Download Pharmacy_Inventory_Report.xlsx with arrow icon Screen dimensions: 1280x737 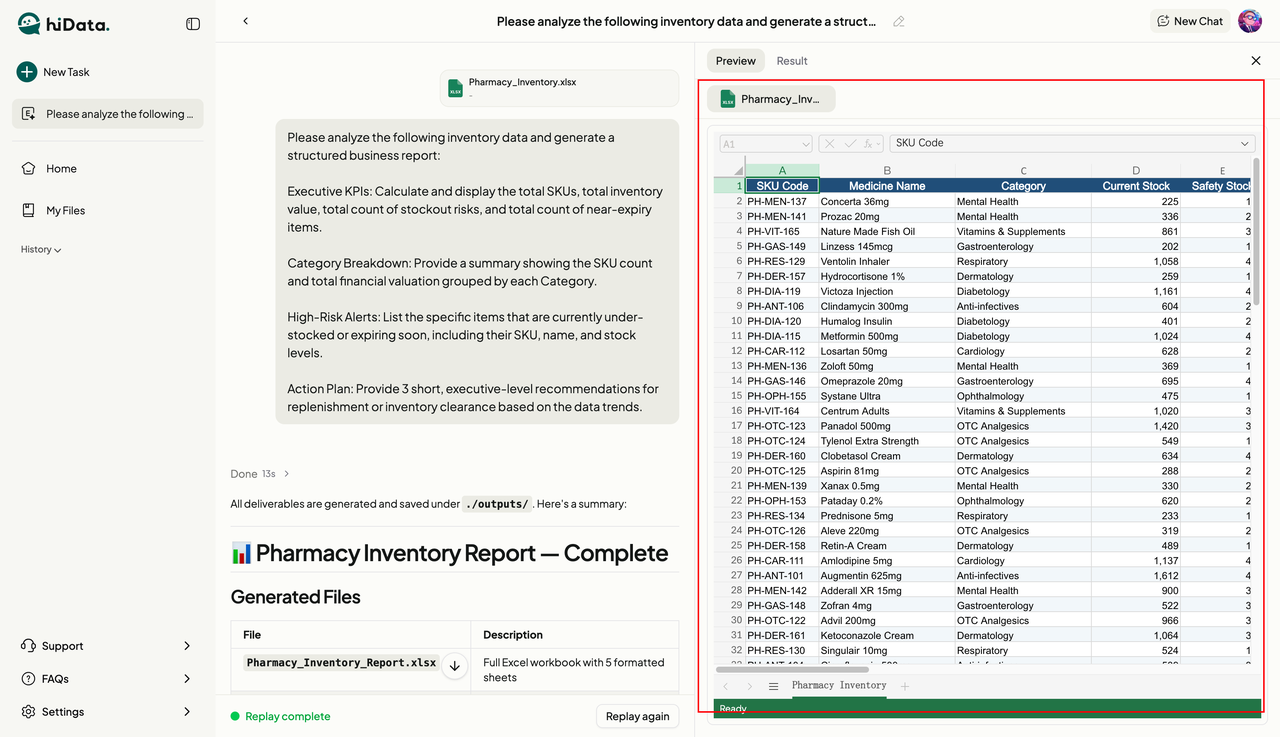[454, 666]
